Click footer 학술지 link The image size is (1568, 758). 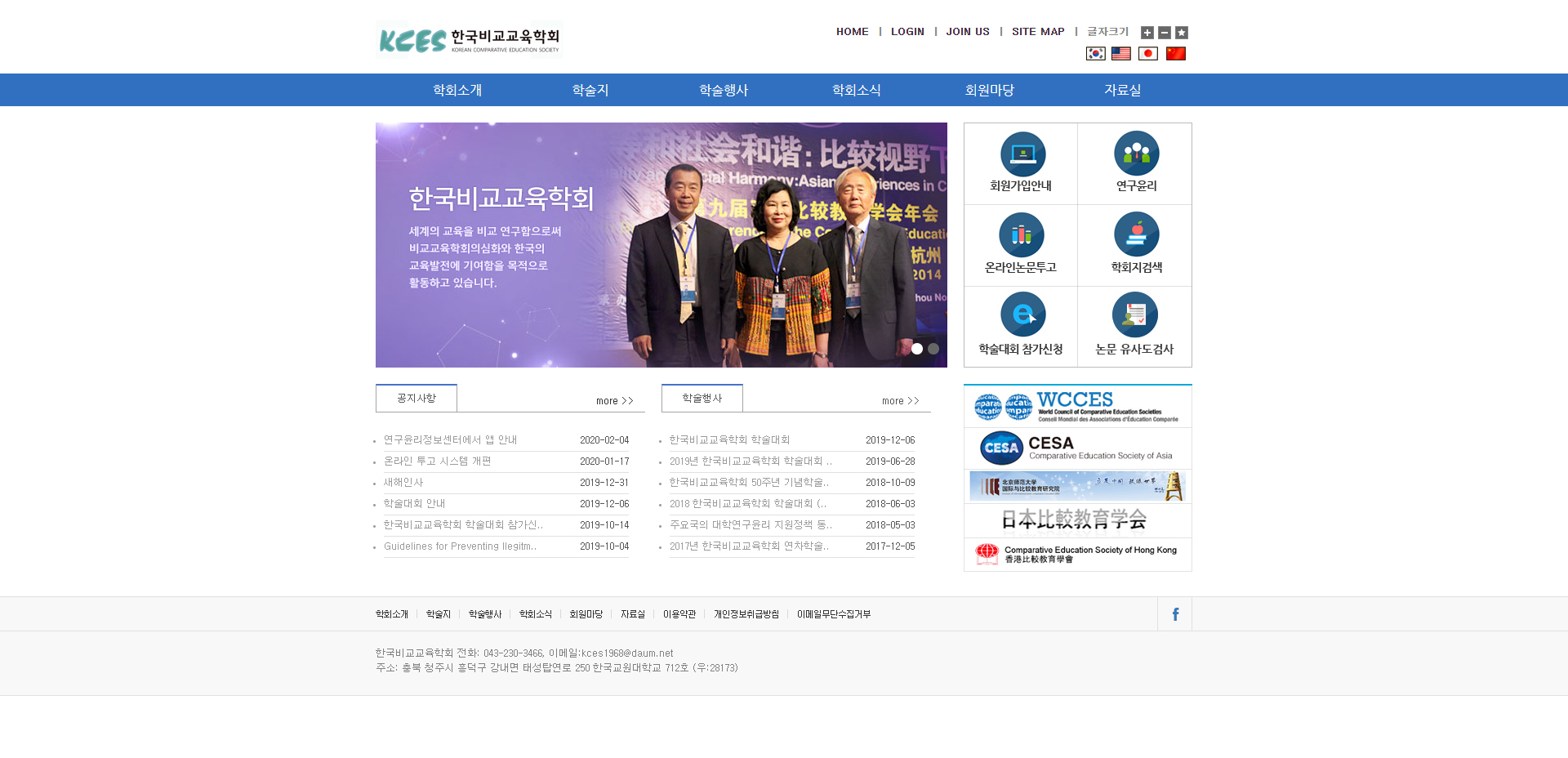tap(439, 614)
